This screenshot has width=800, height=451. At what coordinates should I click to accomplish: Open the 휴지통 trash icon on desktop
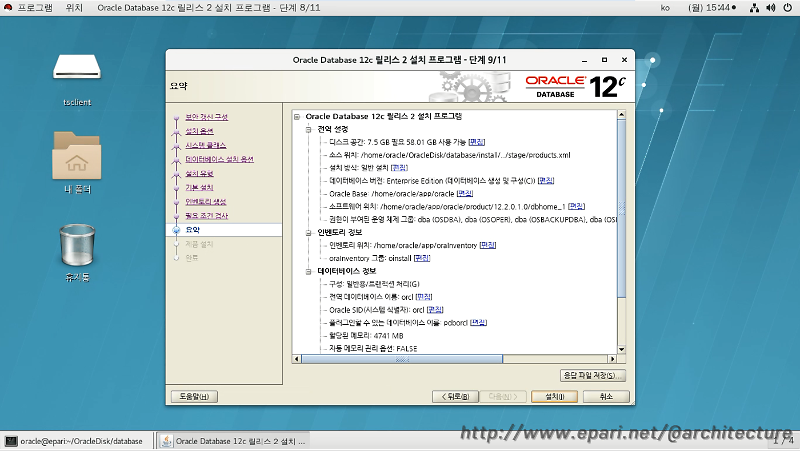(77, 245)
